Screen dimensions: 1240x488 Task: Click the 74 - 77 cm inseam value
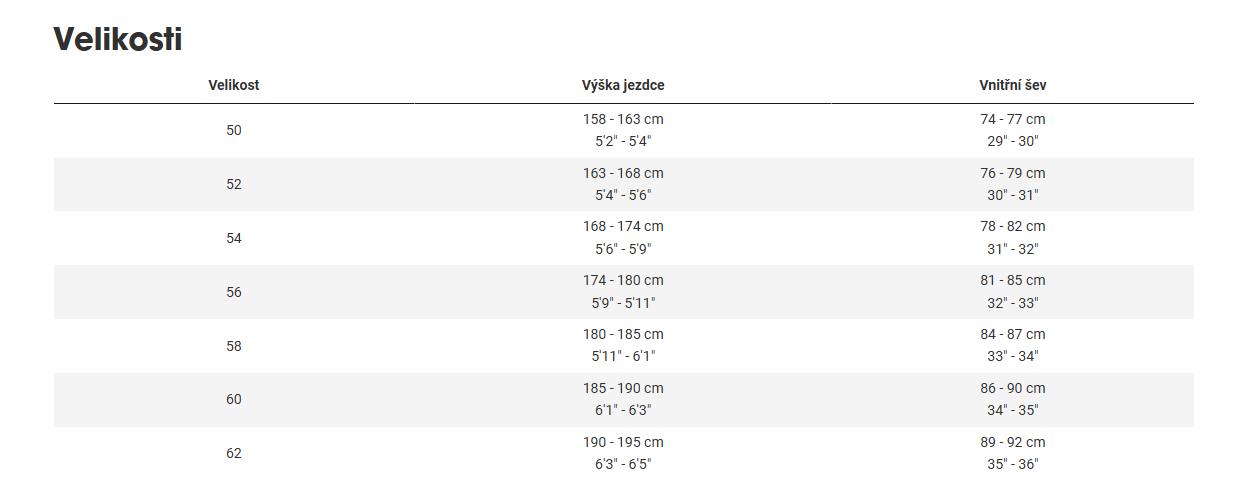[x=1012, y=119]
